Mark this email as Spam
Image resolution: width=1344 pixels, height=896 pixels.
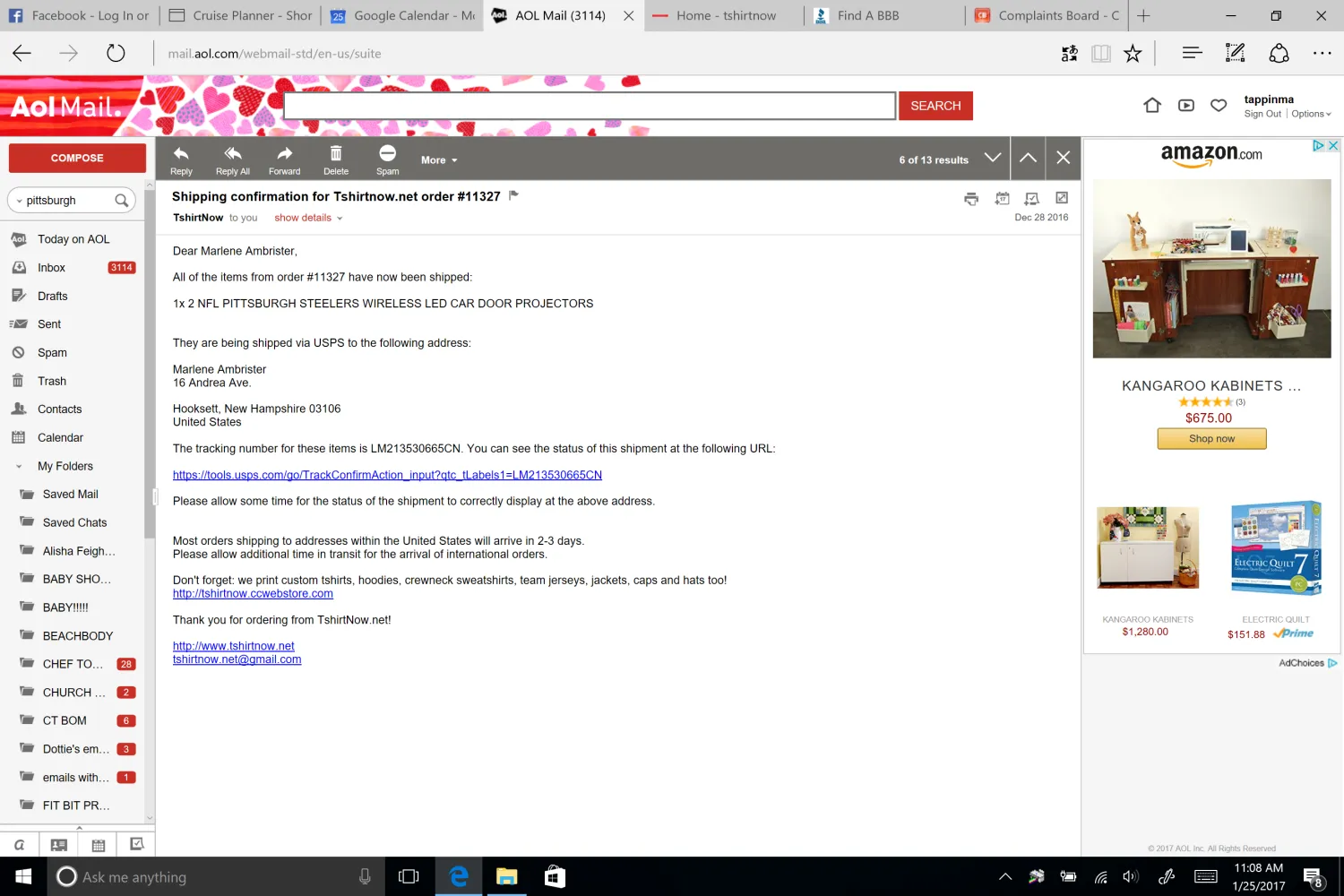pos(387,159)
